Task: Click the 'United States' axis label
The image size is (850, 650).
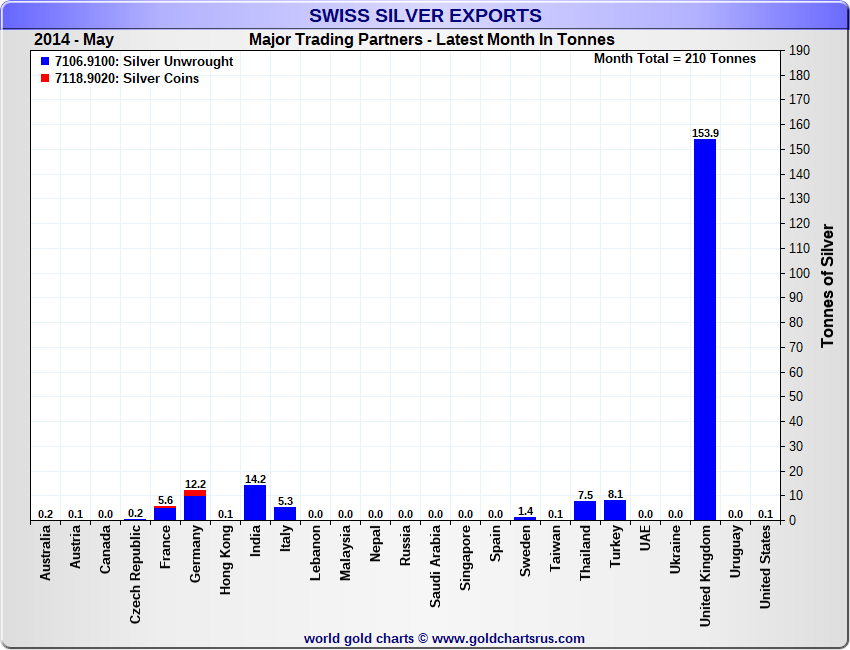Action: click(765, 568)
